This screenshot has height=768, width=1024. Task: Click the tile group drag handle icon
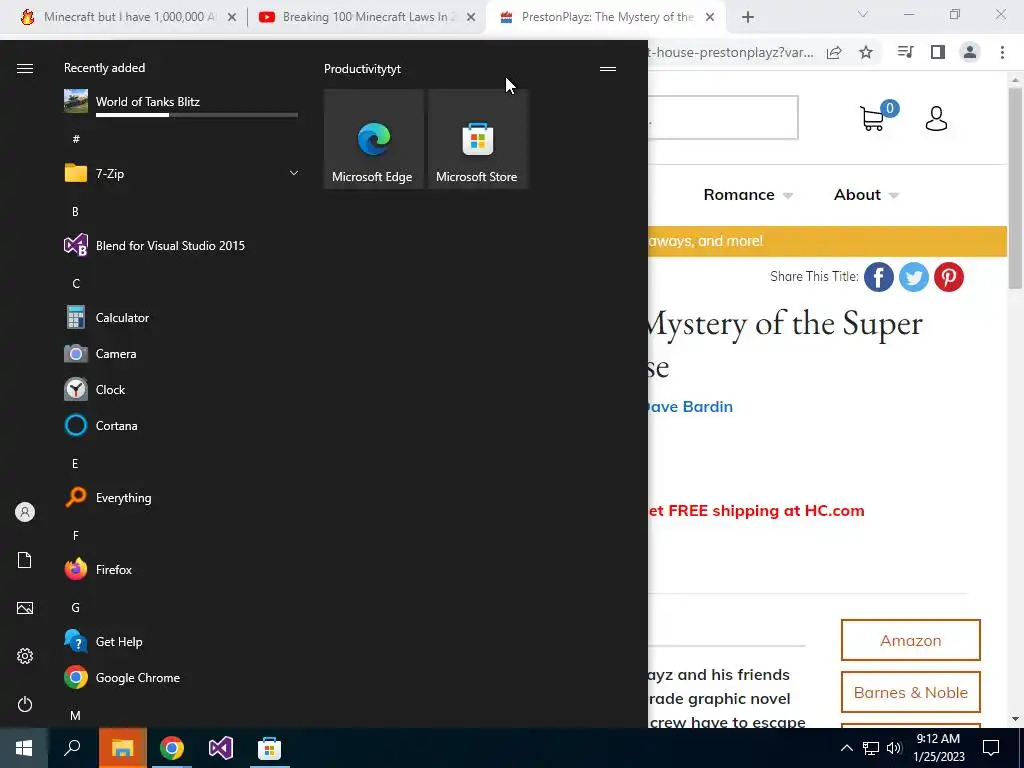[608, 69]
